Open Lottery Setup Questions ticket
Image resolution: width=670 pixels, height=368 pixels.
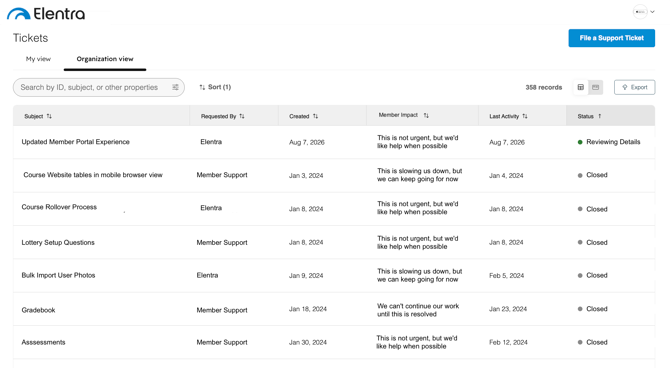click(58, 242)
